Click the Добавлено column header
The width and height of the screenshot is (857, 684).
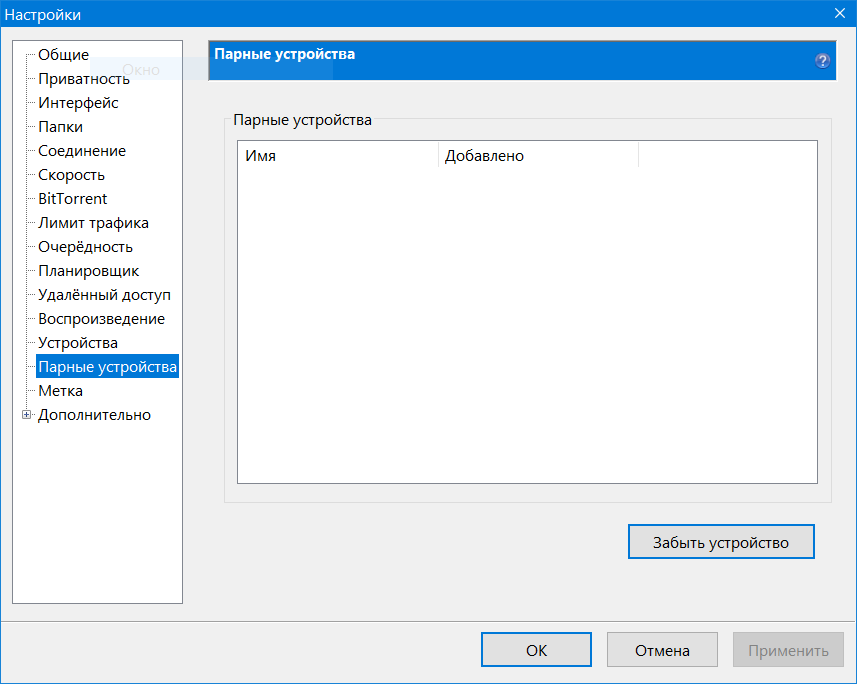[x=537, y=156]
